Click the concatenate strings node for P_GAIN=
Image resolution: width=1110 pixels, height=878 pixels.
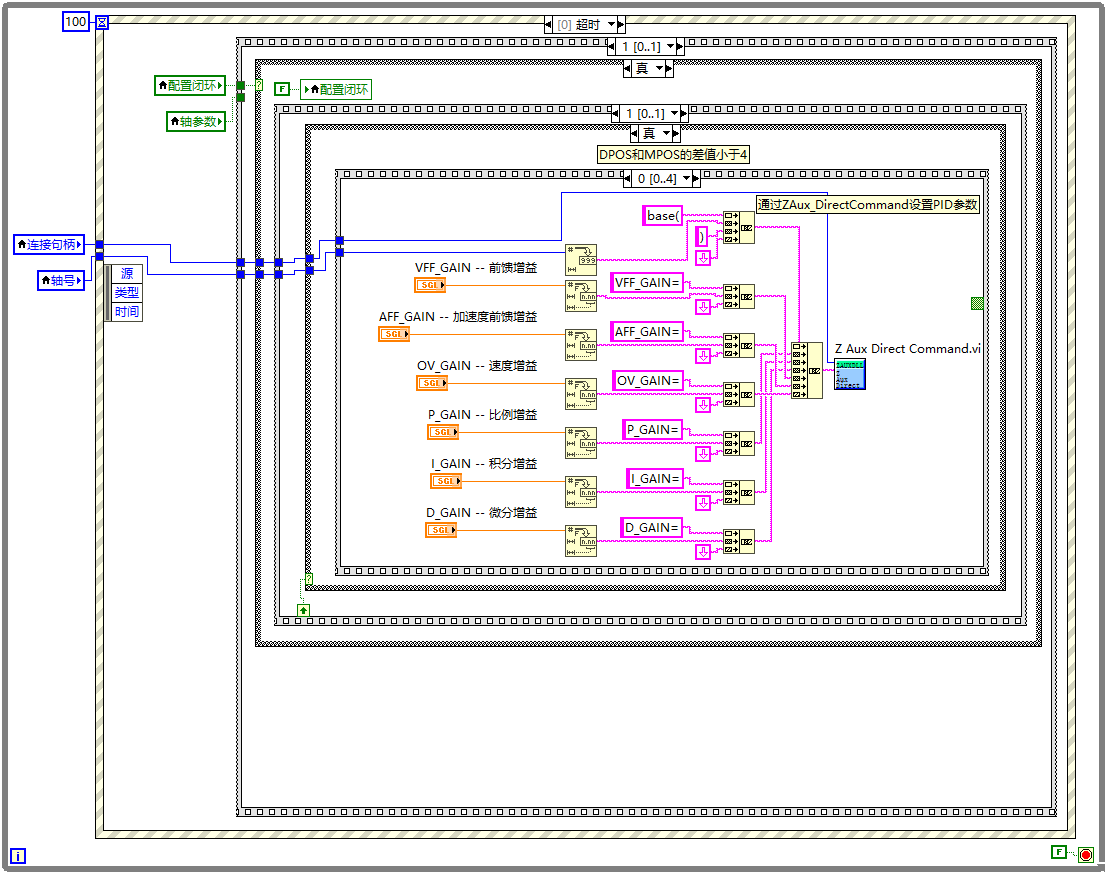tap(739, 444)
